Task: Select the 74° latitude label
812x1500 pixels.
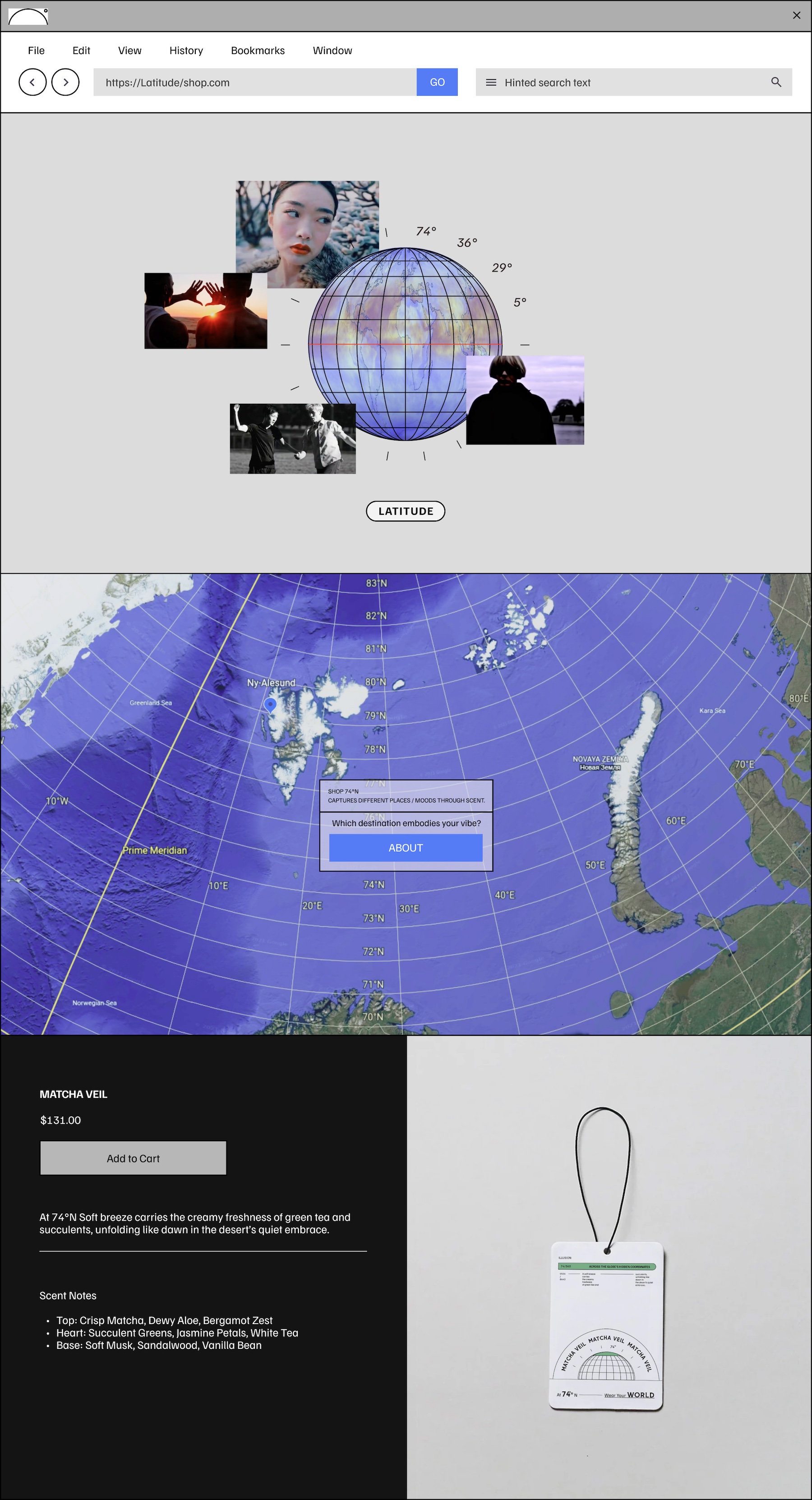Action: tap(426, 231)
